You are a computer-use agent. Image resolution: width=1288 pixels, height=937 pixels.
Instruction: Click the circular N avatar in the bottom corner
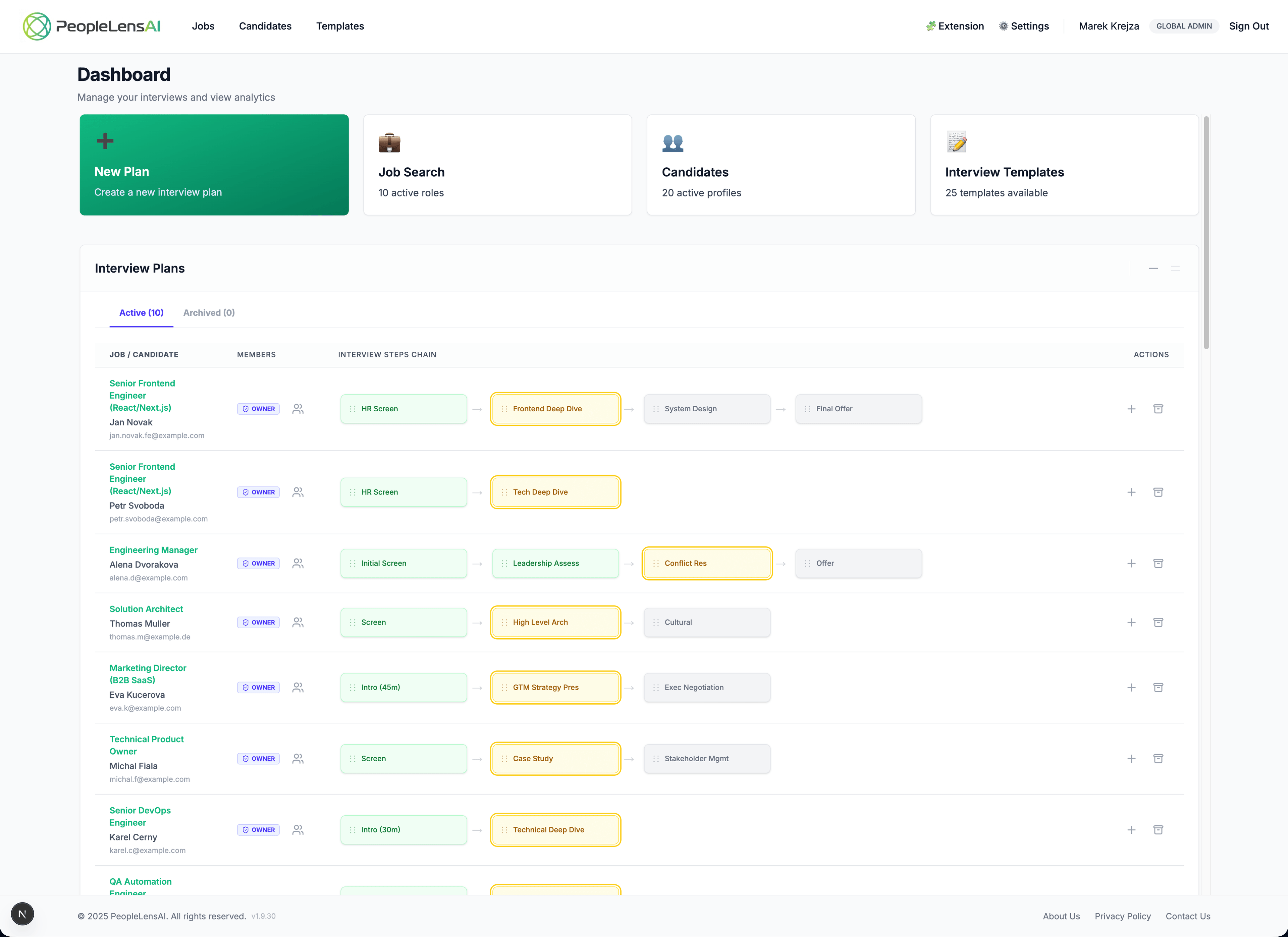(x=23, y=914)
